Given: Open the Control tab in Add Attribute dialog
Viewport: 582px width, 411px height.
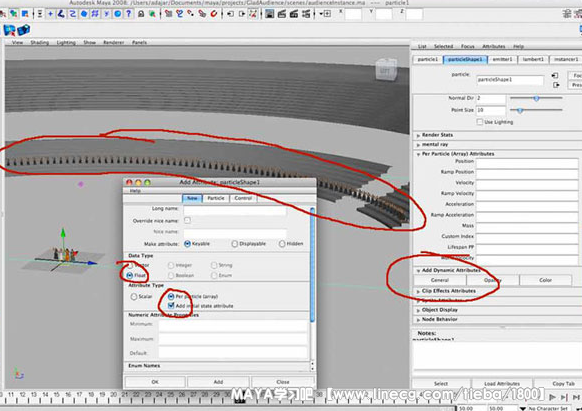Looking at the screenshot, I should pos(243,198).
